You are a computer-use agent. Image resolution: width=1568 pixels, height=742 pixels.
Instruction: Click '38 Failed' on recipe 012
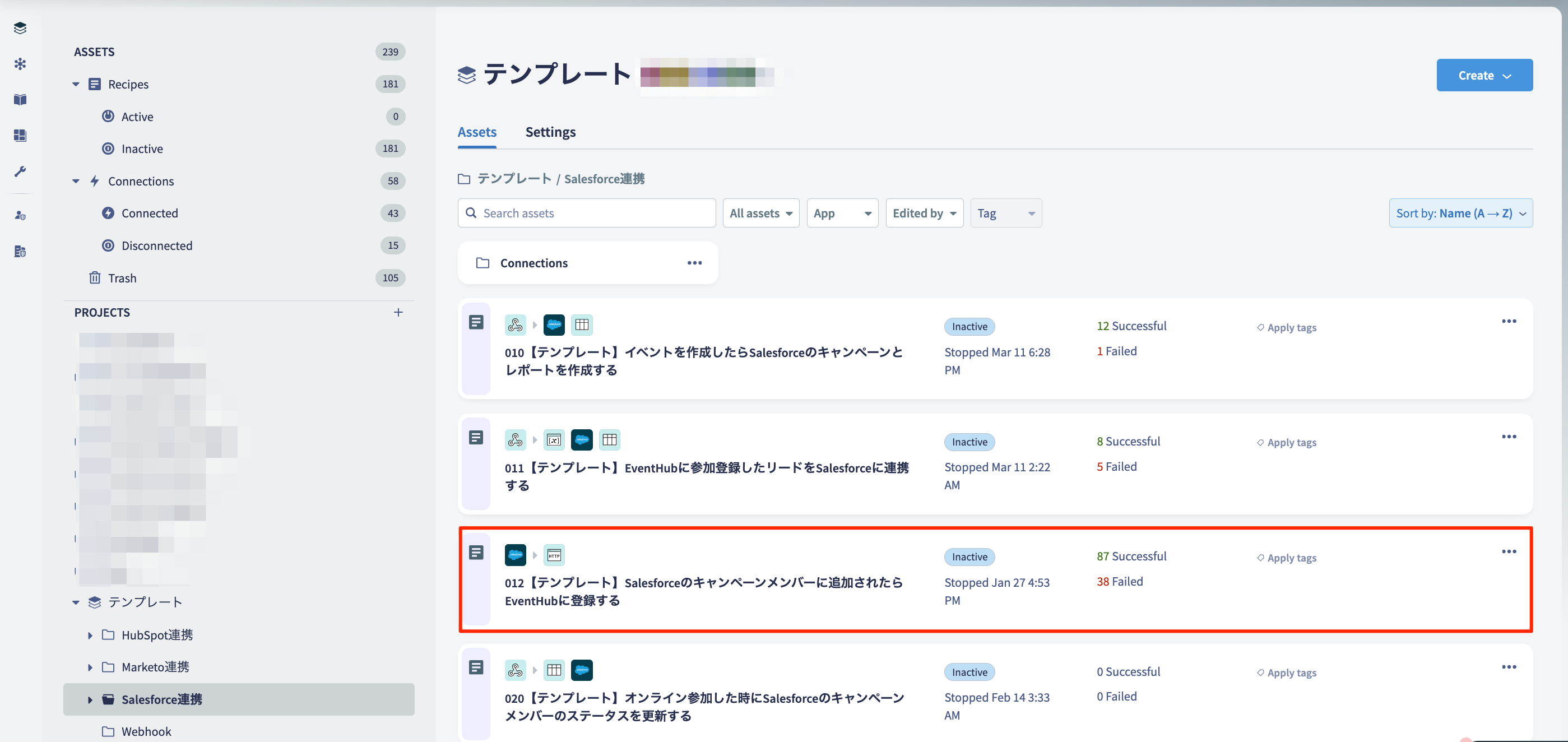(1119, 582)
